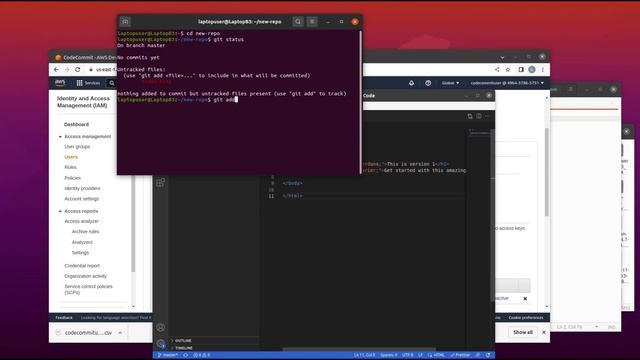Click sync changes icon in status bar
This screenshot has width=640, height=360.
pos(186,355)
